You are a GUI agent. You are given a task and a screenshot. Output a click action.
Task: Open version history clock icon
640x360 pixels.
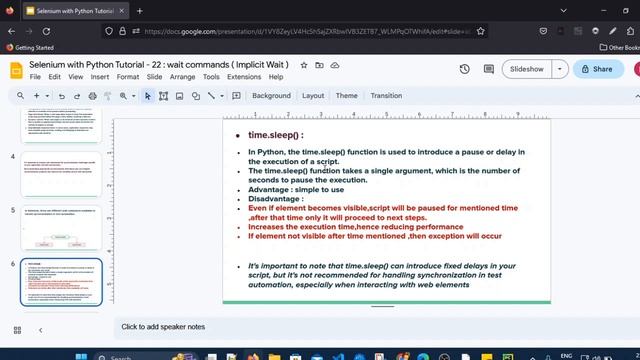tap(464, 69)
